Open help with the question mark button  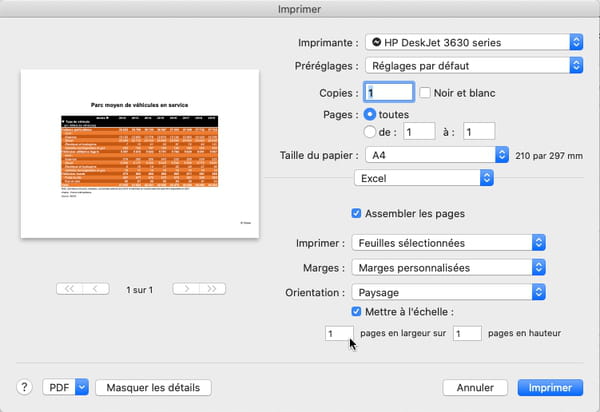(24, 387)
